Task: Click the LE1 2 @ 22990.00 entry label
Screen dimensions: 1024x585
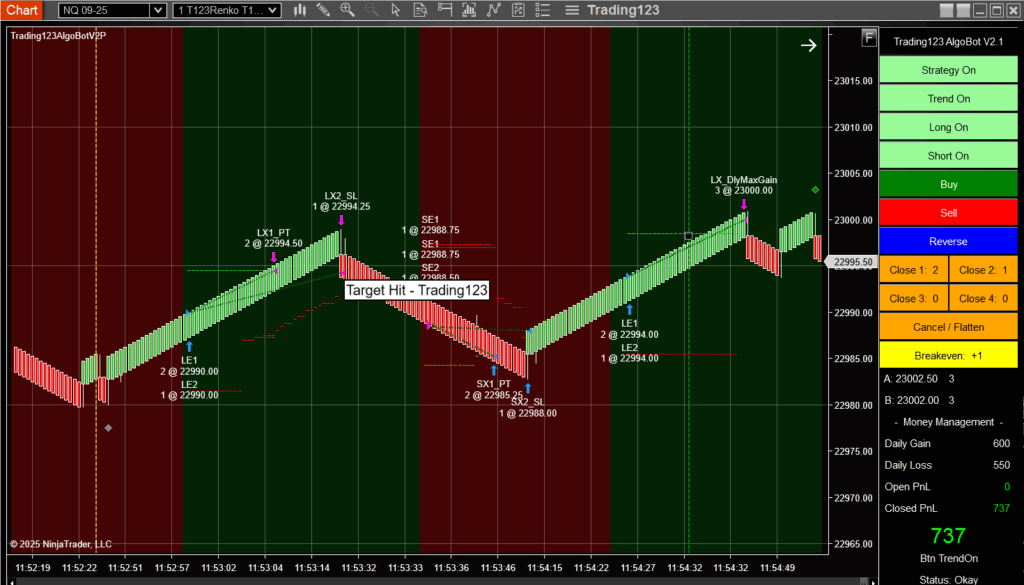Action: click(x=189, y=366)
